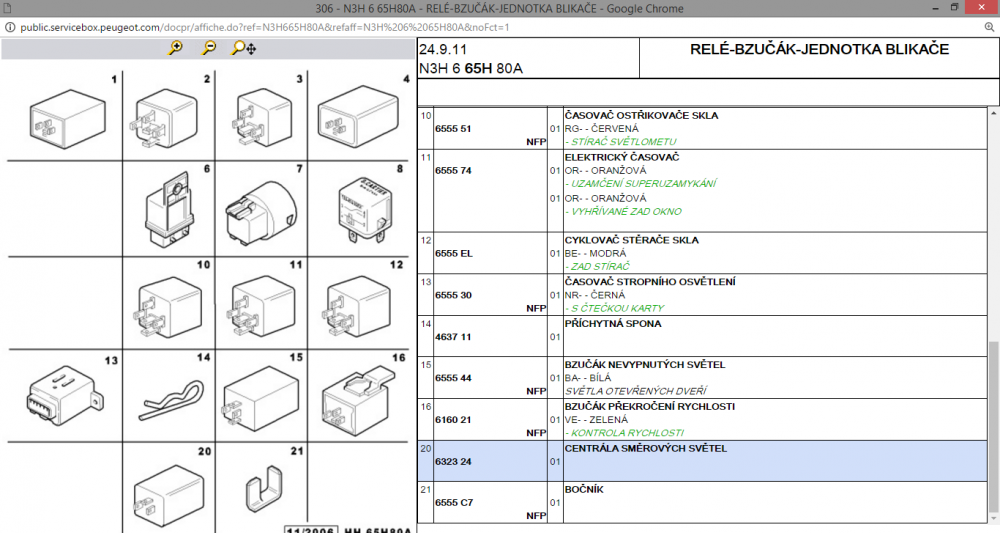Image resolution: width=1000 pixels, height=533 pixels.
Task: Click part number 6555 30
Action: (x=453, y=295)
